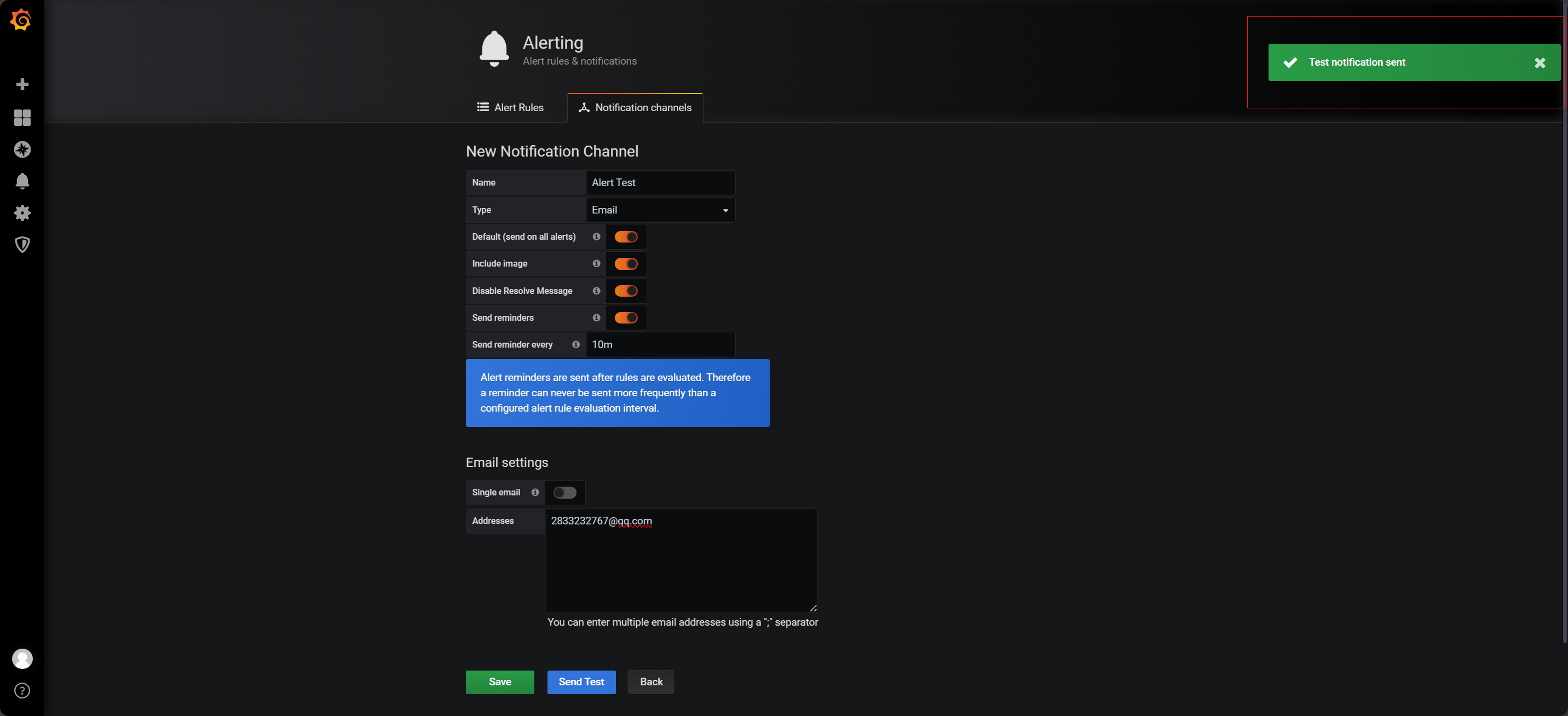1568x716 pixels.
Task: Open the Dashboards grid icon
Action: pyautogui.click(x=22, y=118)
